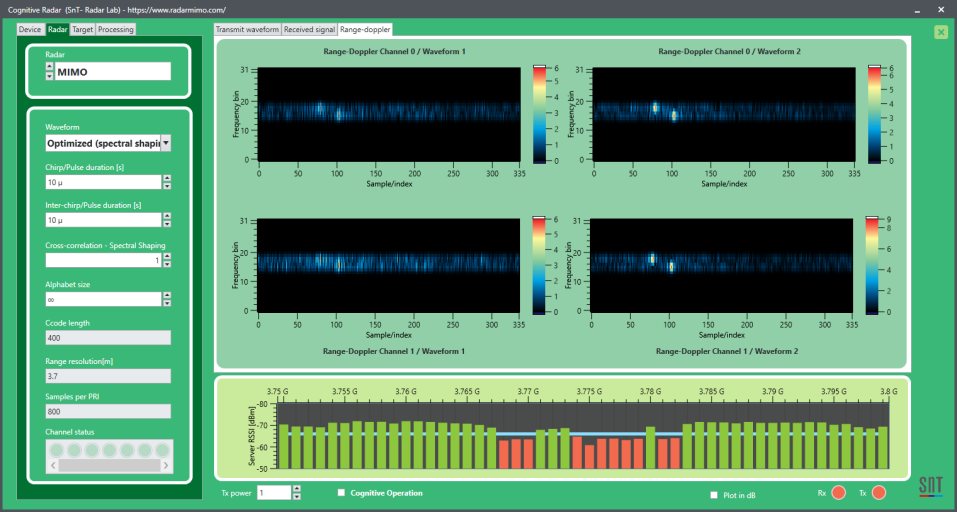The image size is (957, 512).
Task: Click scroll right arrow in Channel status
Action: [166, 465]
